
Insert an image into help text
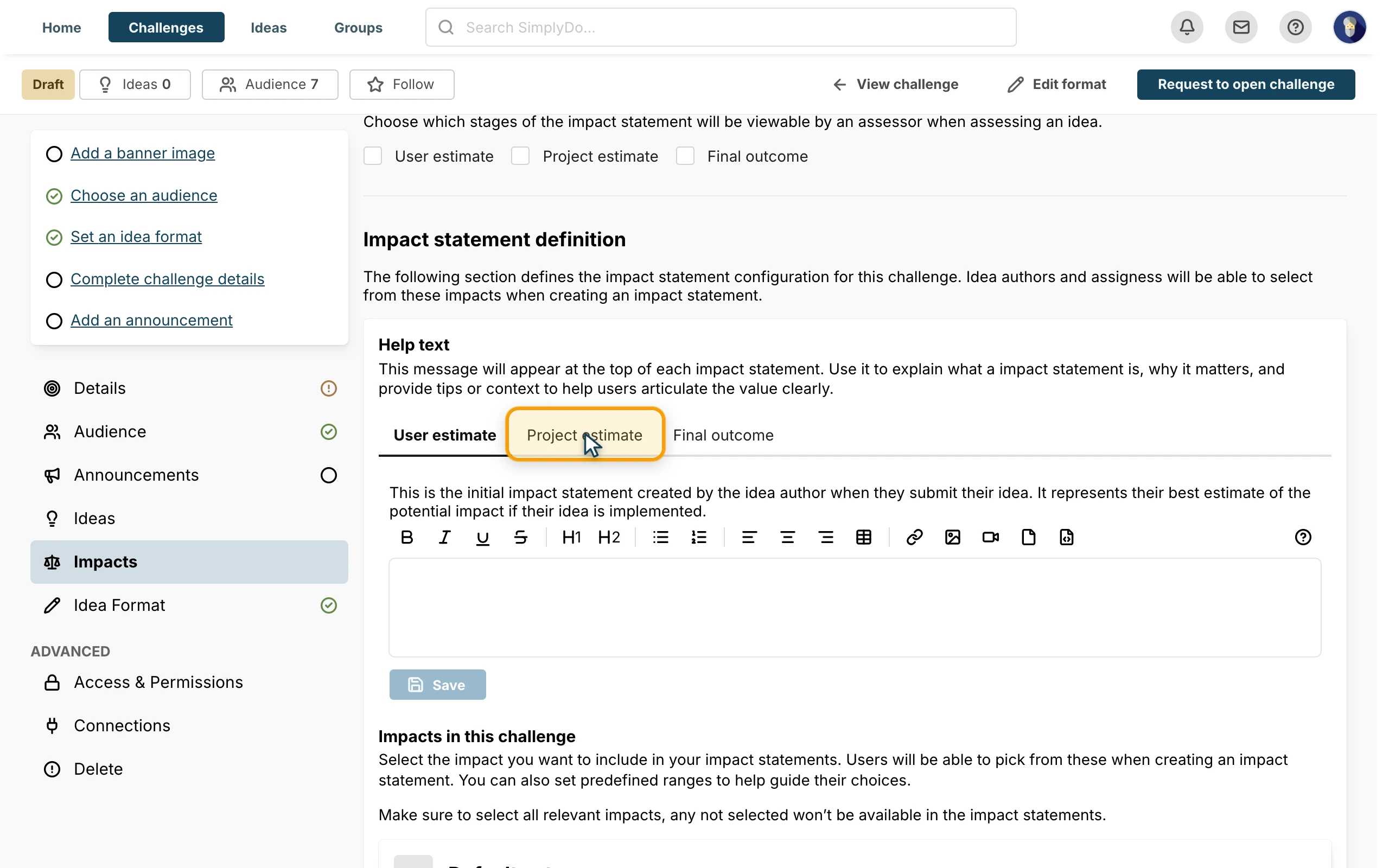(953, 537)
